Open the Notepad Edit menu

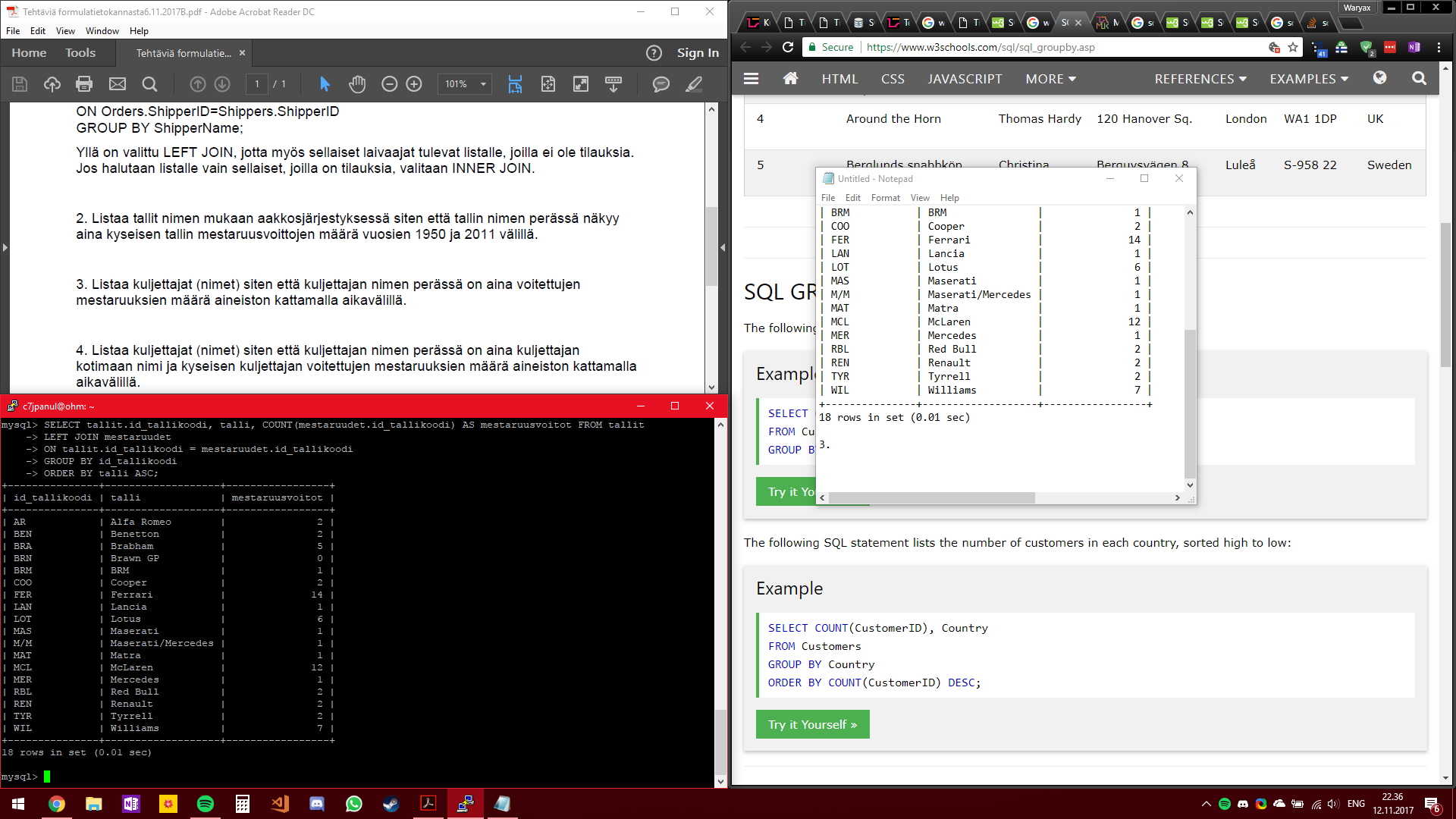[x=853, y=198]
